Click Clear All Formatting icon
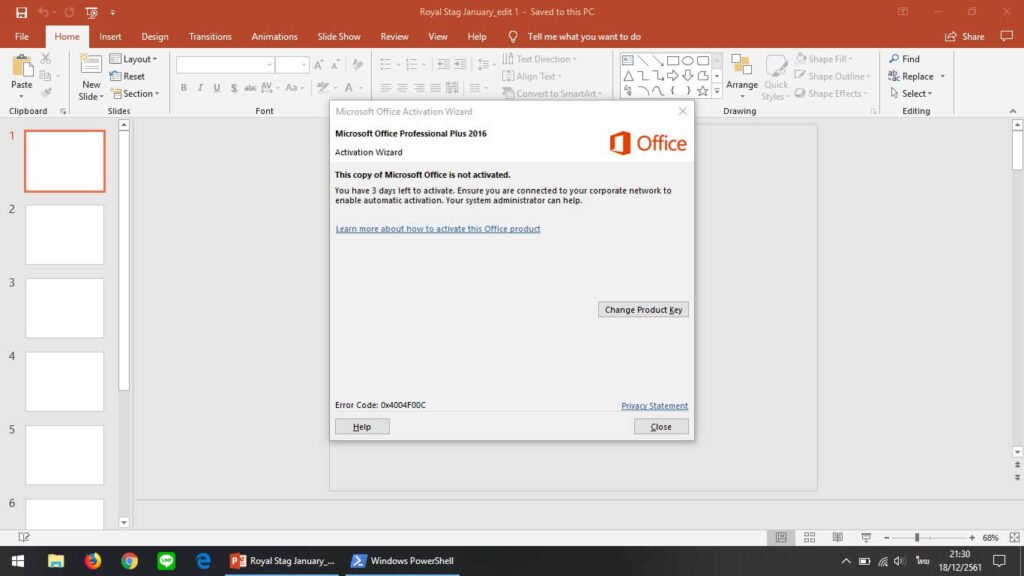 (357, 65)
